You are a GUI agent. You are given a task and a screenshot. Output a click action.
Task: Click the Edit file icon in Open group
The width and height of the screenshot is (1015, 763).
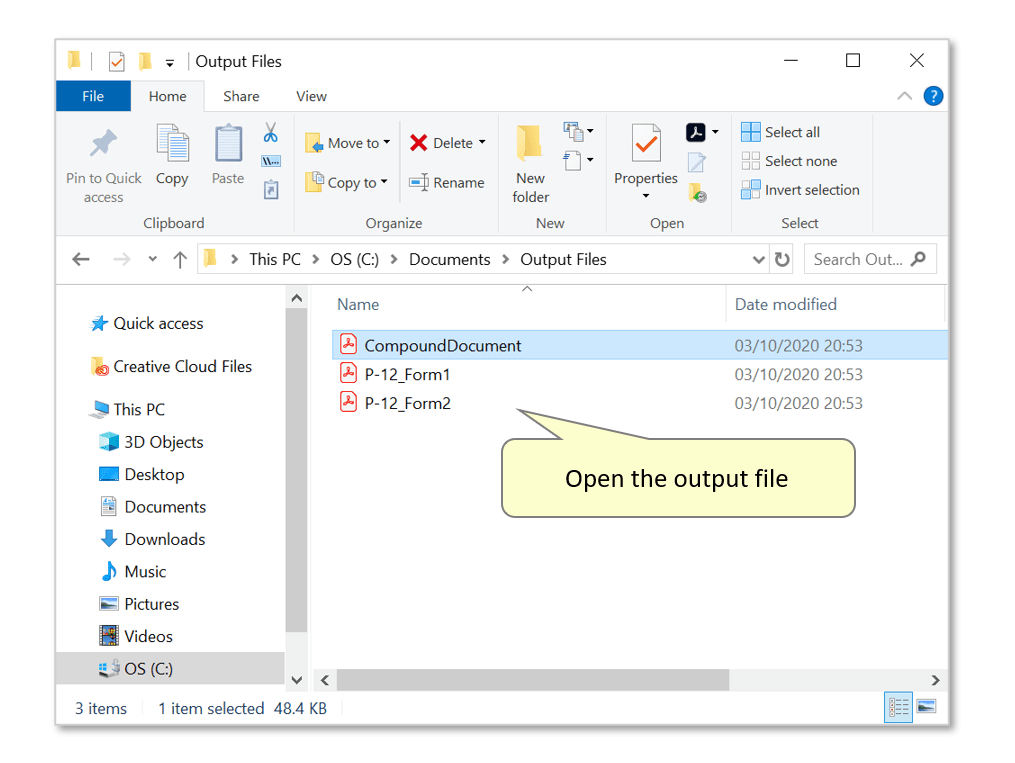697,162
